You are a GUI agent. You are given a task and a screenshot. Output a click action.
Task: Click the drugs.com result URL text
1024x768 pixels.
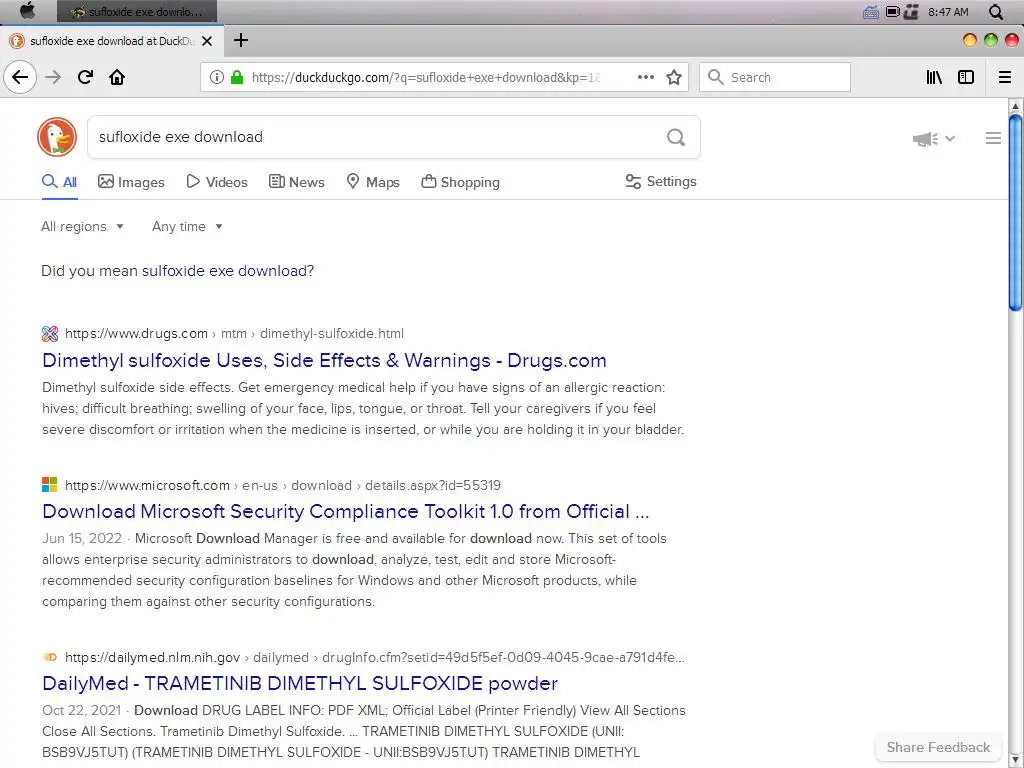coord(234,334)
